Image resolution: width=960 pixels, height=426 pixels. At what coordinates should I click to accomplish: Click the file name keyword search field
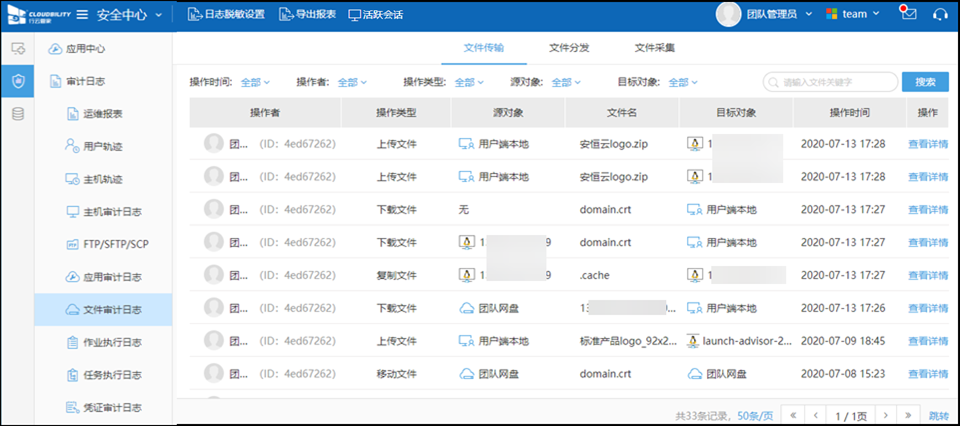coord(828,82)
